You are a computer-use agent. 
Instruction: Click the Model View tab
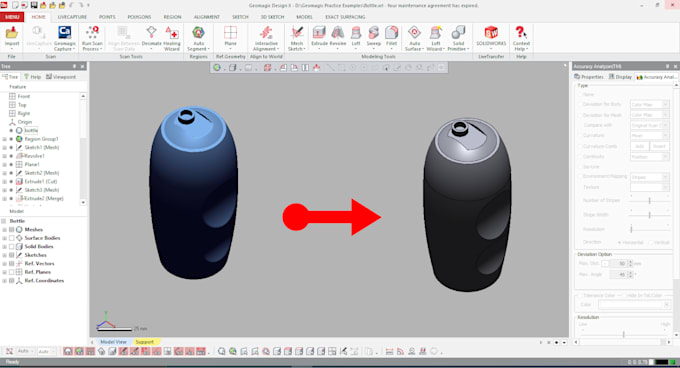[113, 342]
